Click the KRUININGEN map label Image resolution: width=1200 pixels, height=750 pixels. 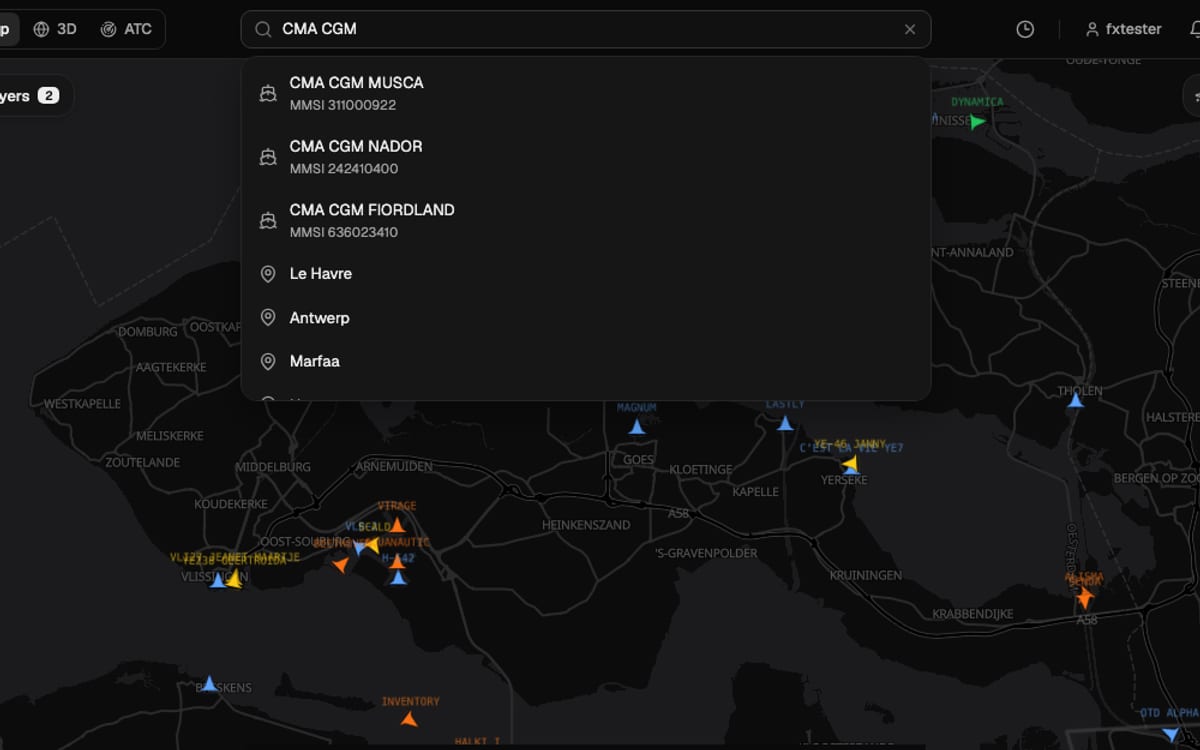pyautogui.click(x=865, y=575)
